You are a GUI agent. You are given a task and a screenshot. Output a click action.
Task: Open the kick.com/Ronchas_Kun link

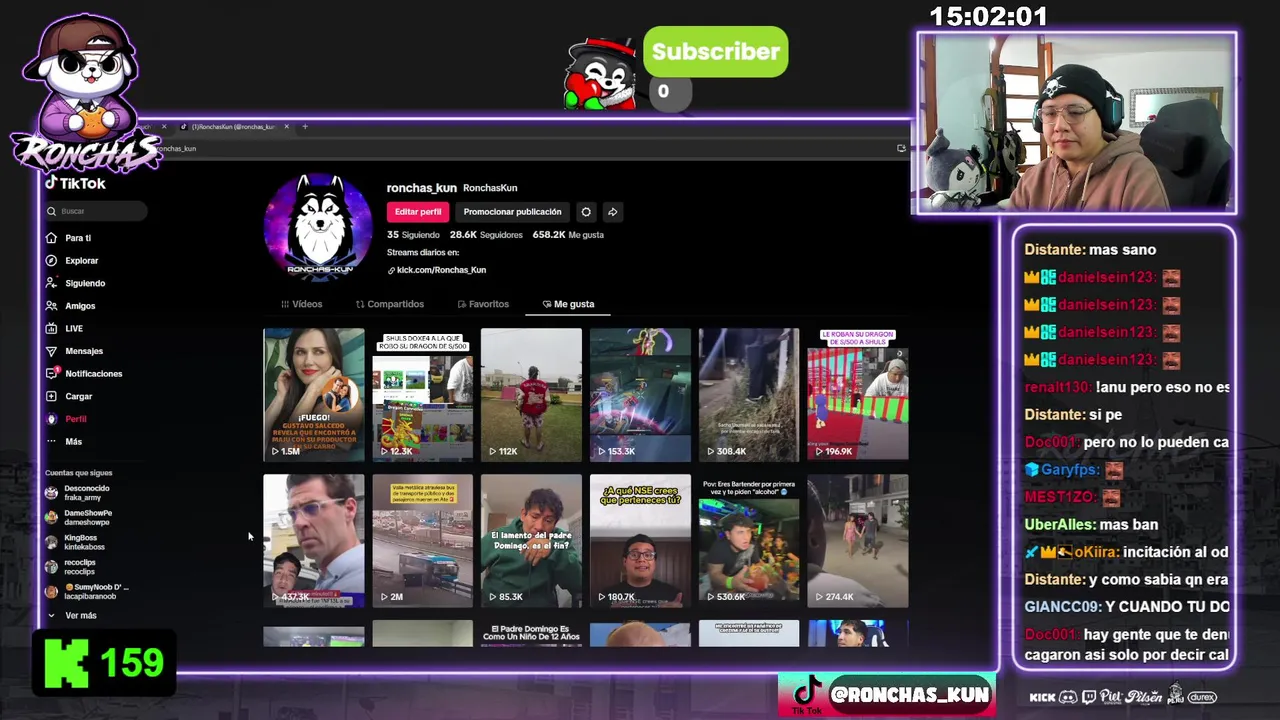437,270
